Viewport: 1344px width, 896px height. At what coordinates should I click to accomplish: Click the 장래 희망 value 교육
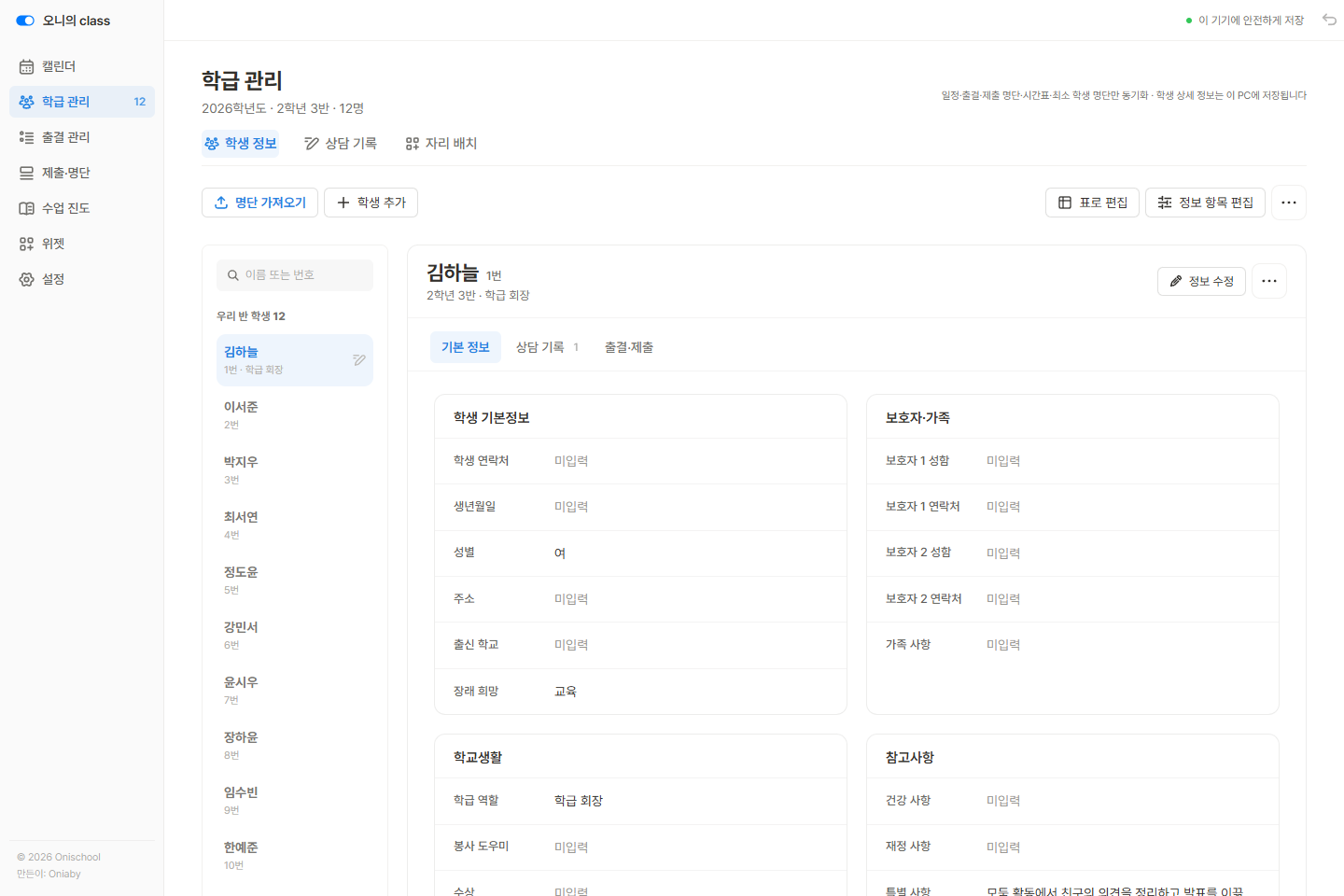click(x=566, y=692)
